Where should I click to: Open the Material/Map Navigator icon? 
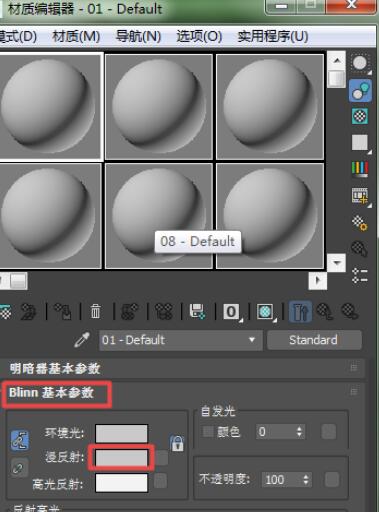[x=360, y=275]
